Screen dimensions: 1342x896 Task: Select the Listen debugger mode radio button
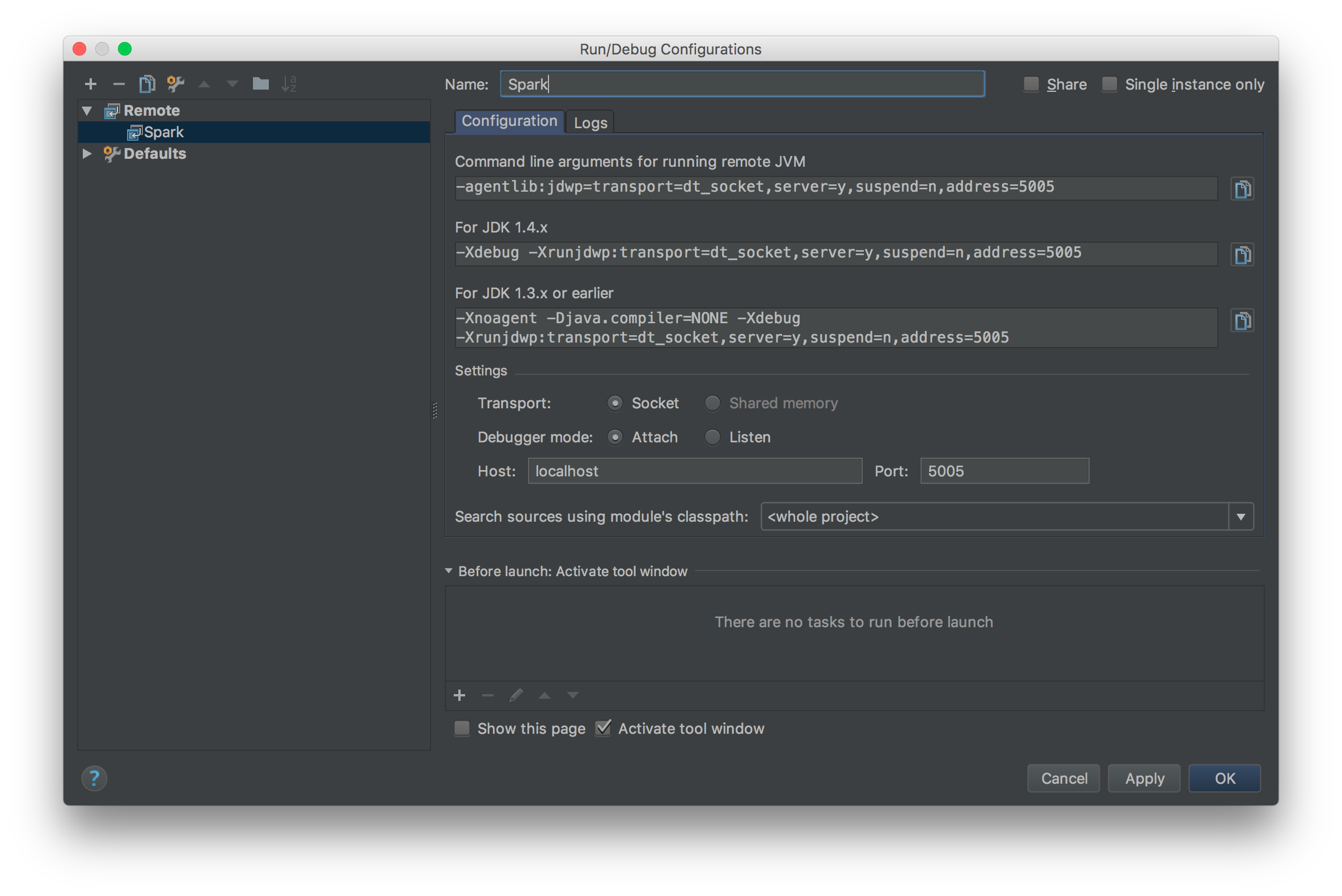pos(712,437)
